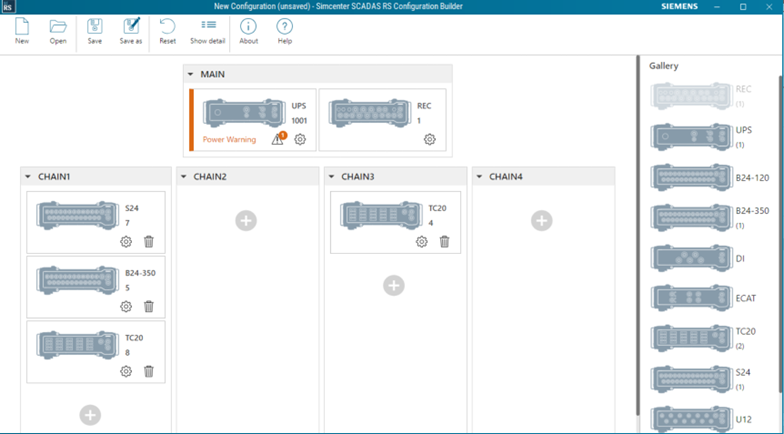
Task: Click the Power Warning triangle alert icon
Action: [278, 140]
